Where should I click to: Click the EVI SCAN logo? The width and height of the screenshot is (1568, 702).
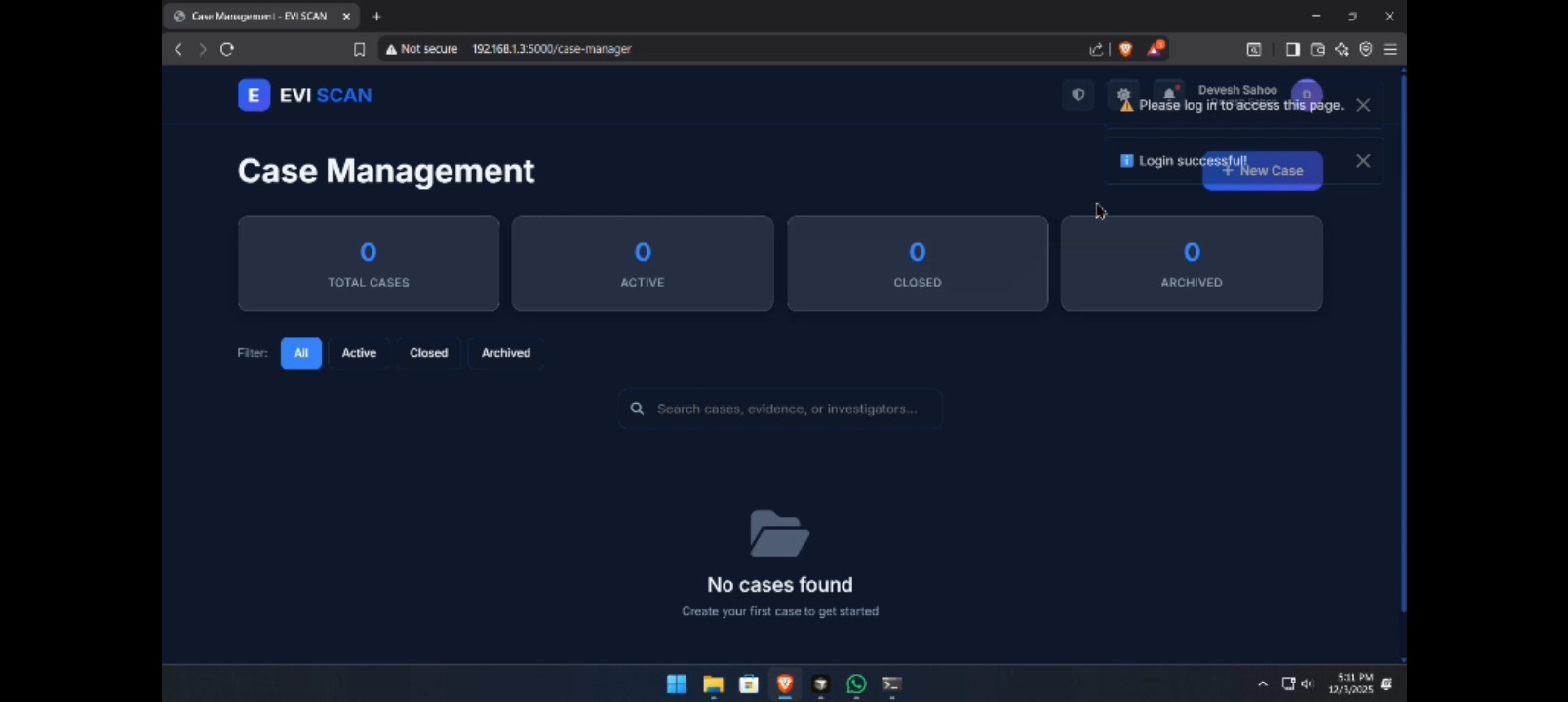click(304, 95)
